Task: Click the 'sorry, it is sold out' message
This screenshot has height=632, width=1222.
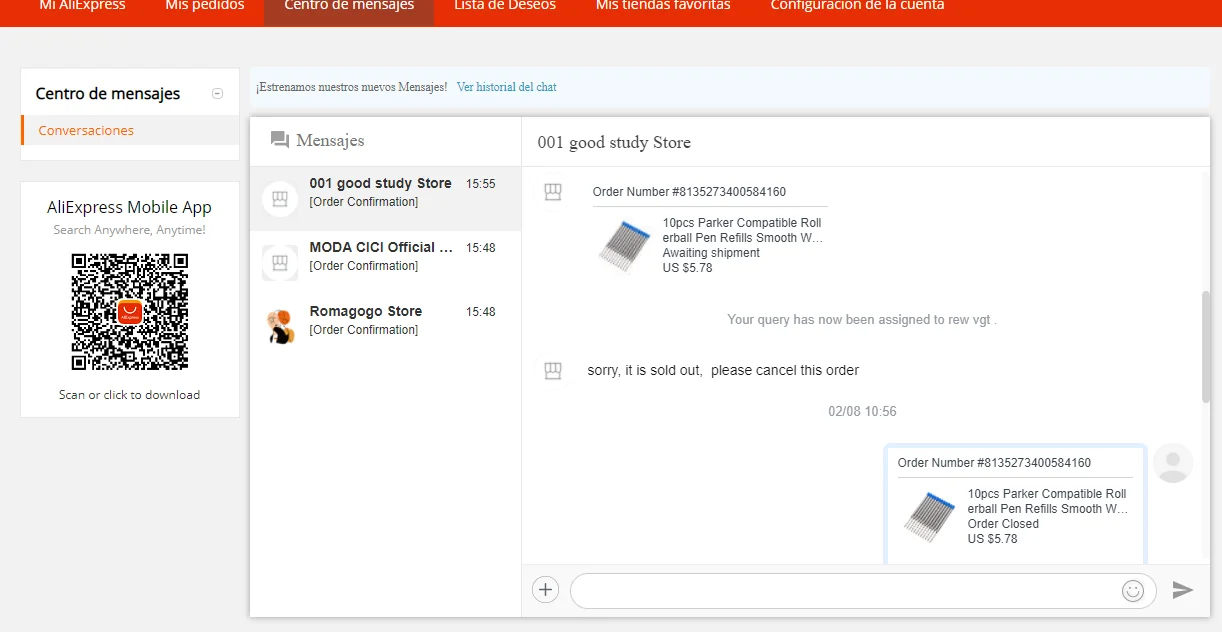Action: click(723, 370)
